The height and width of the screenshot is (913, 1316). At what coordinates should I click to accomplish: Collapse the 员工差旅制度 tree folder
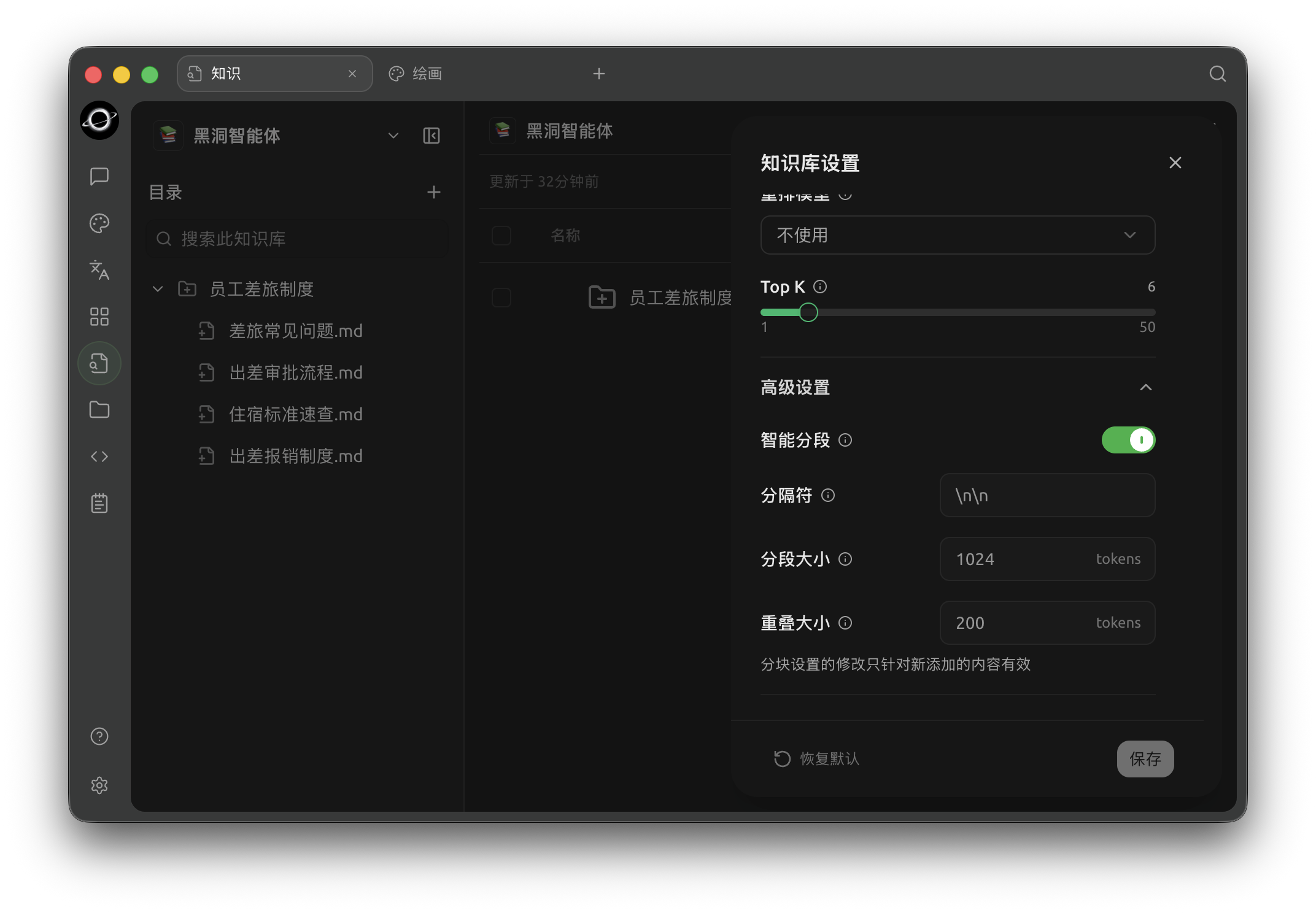[x=158, y=289]
